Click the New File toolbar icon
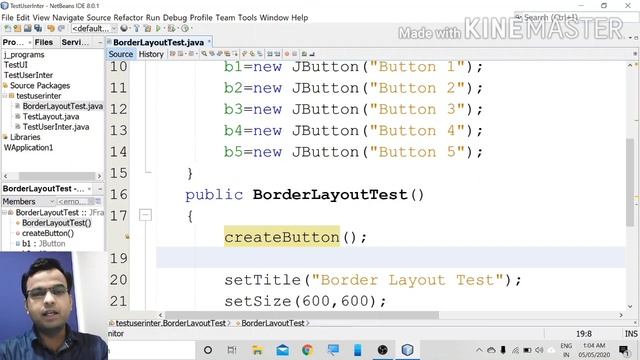640x360 pixels. coord(7,28)
